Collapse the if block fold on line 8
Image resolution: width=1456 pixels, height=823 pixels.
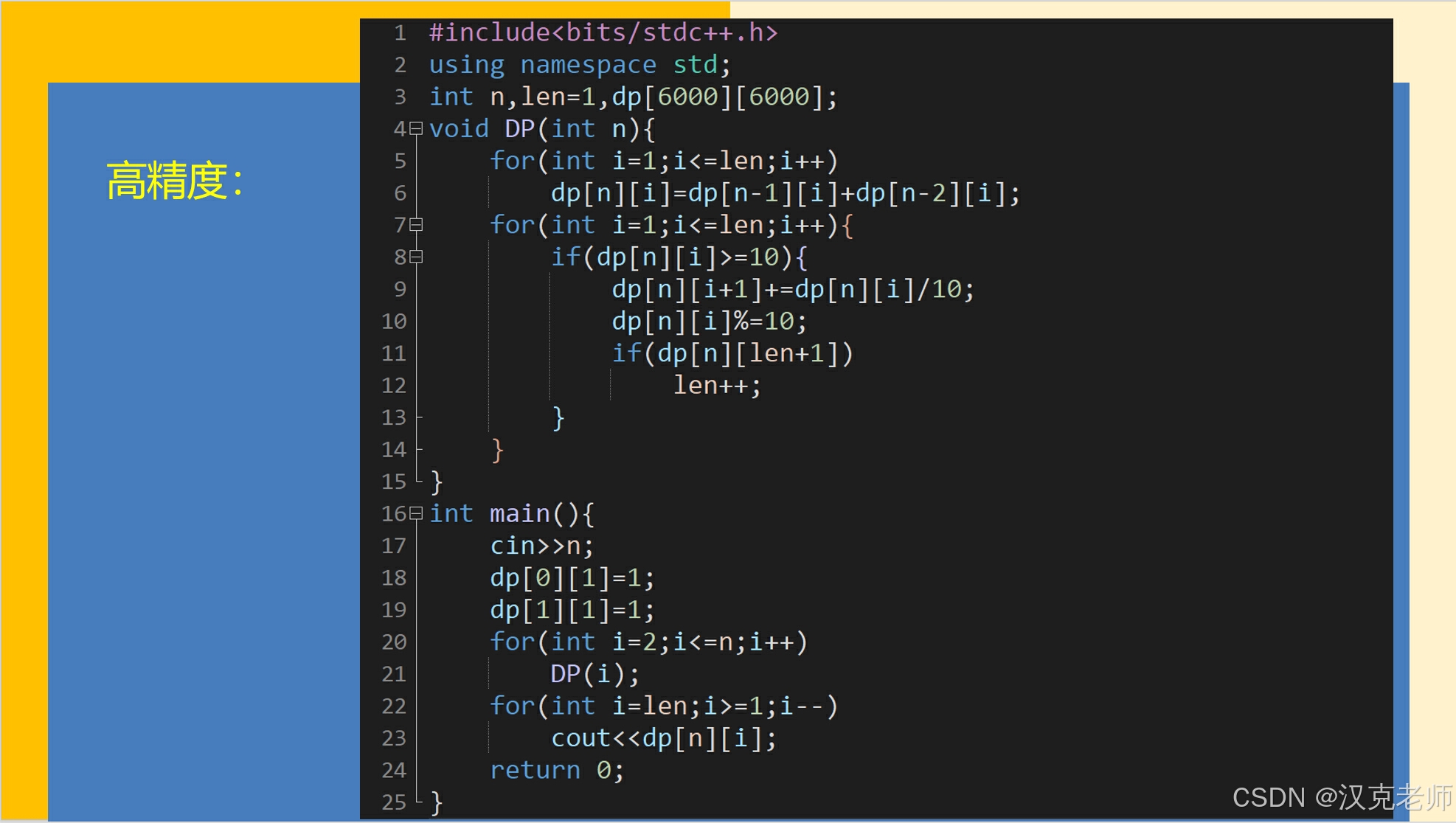click(x=416, y=257)
